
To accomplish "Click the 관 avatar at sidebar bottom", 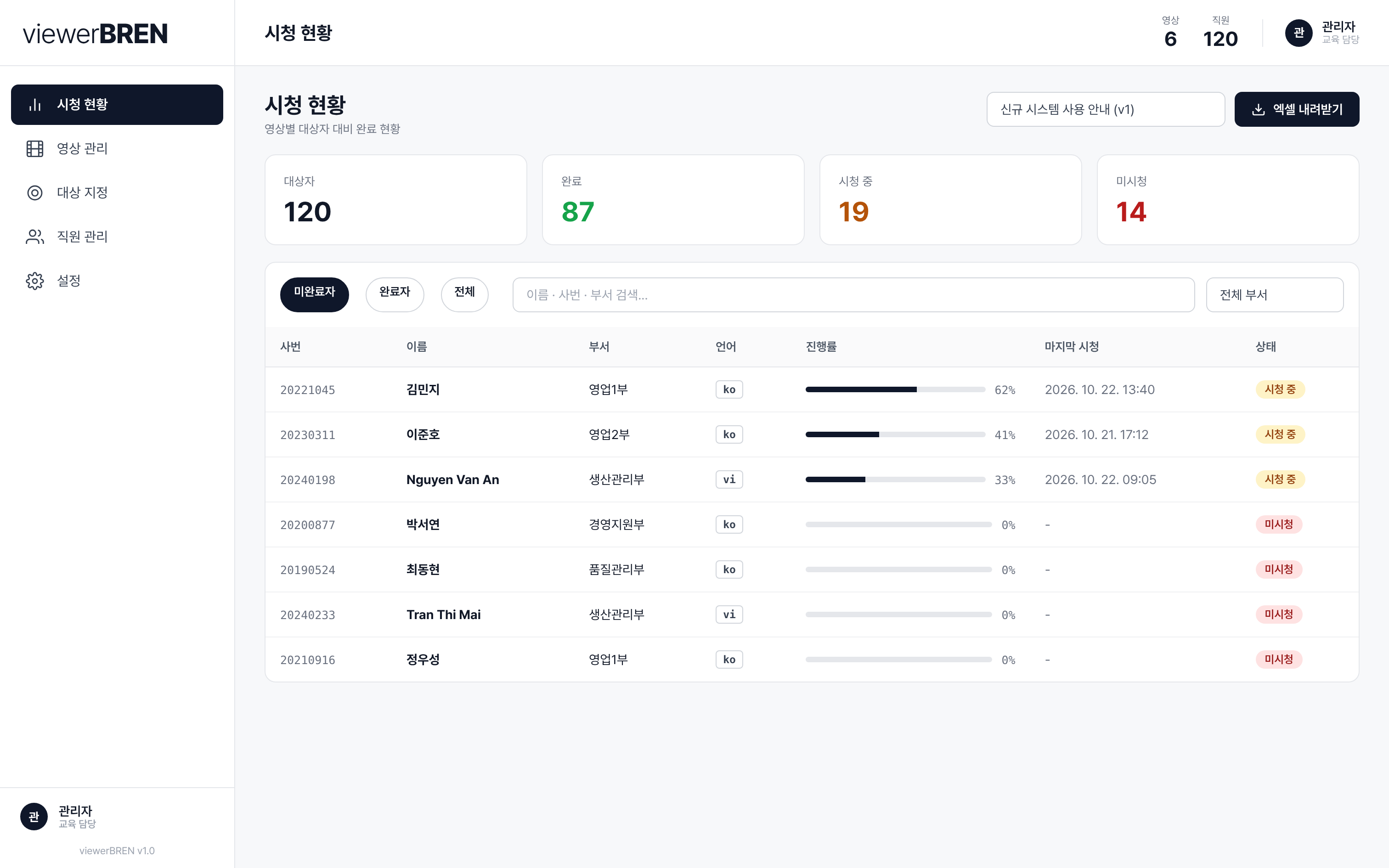I will tap(34, 817).
